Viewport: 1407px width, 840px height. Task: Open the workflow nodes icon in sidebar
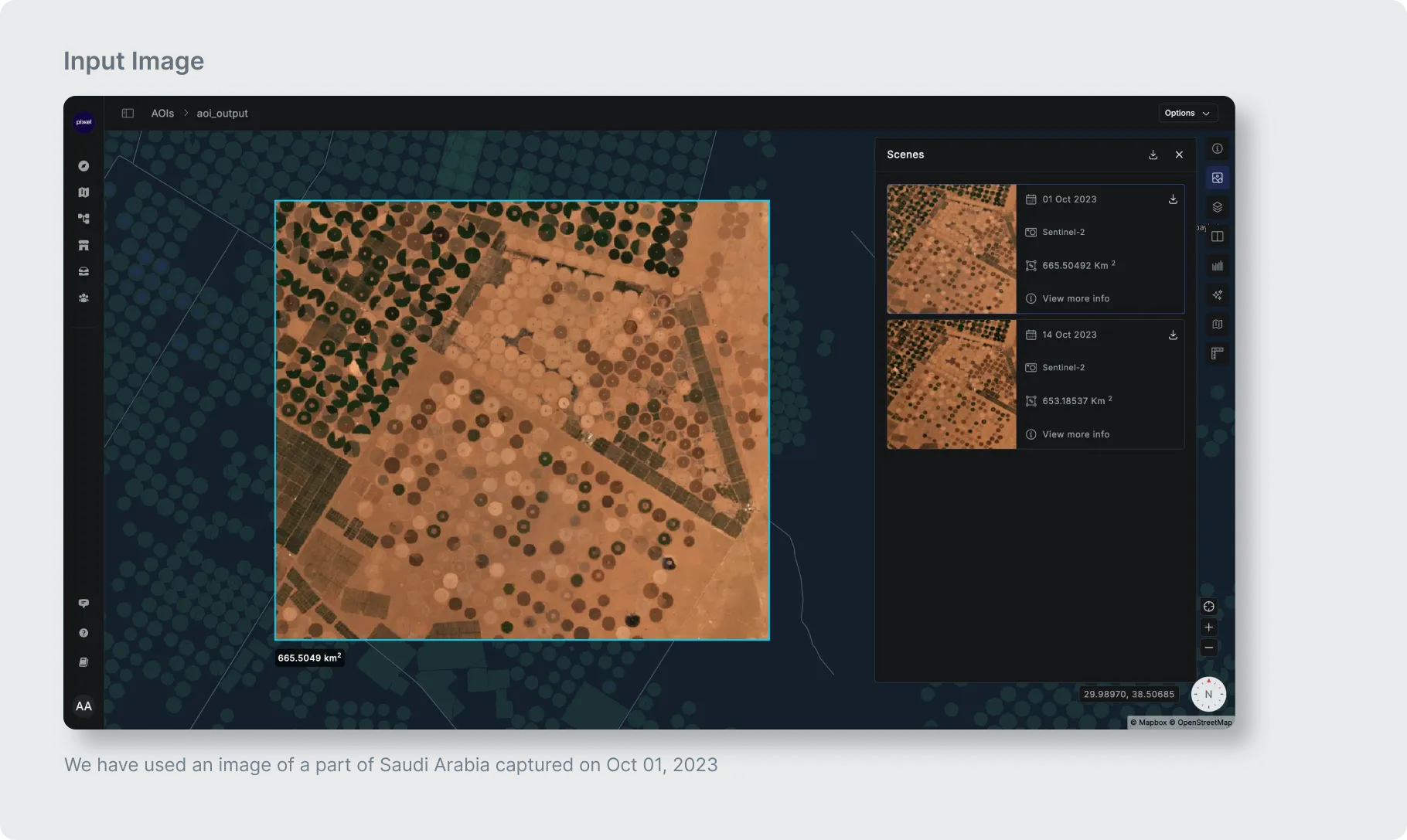83,219
